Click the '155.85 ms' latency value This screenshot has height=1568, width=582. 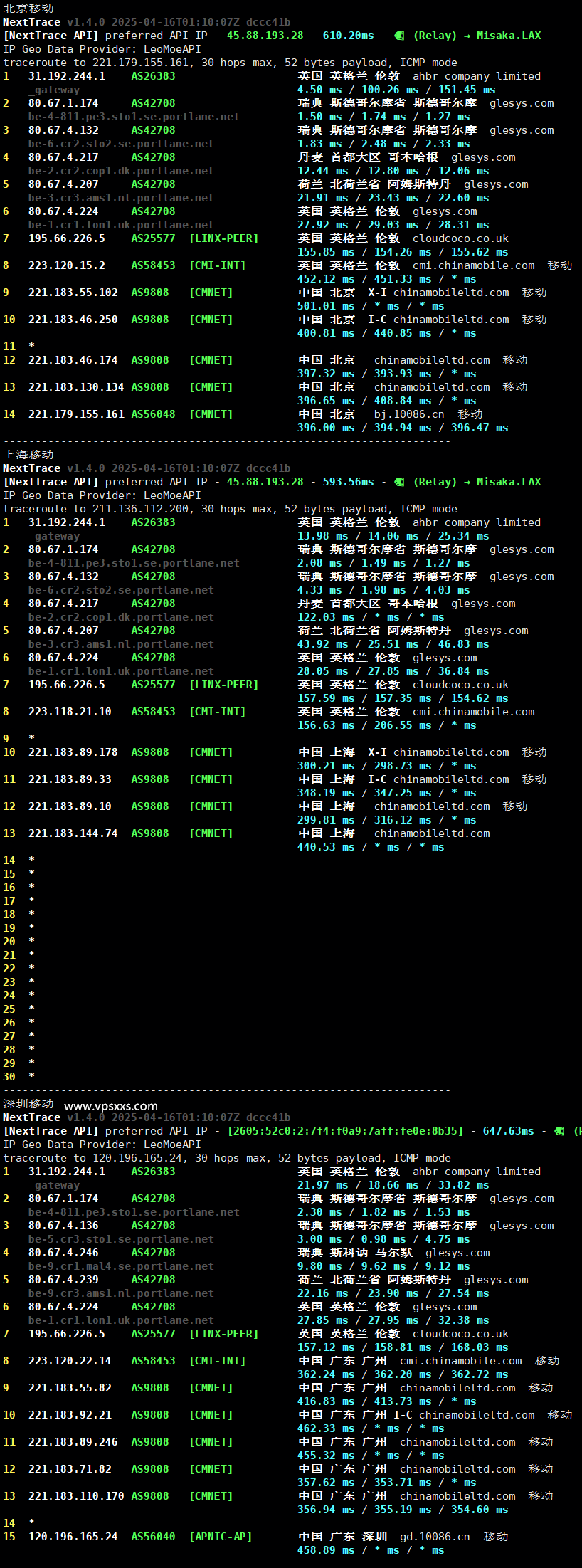326,252
